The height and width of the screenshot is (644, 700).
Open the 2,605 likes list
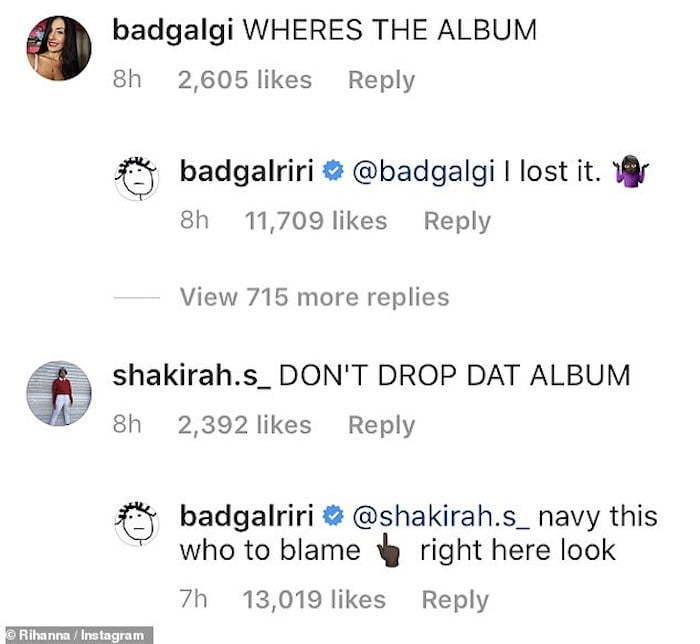pos(245,80)
